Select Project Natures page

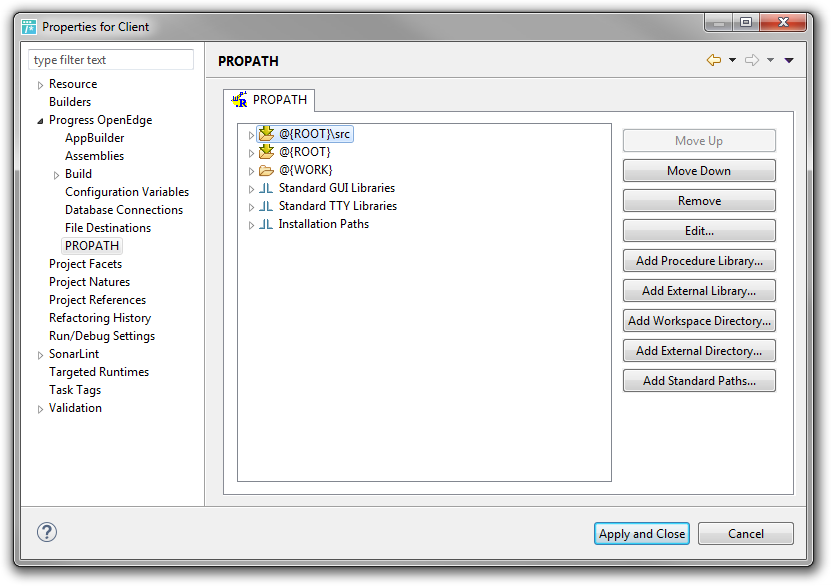click(89, 282)
